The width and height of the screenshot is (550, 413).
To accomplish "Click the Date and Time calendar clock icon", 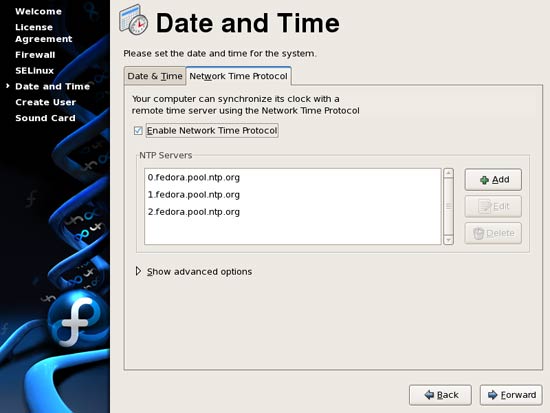I will click(x=133, y=20).
